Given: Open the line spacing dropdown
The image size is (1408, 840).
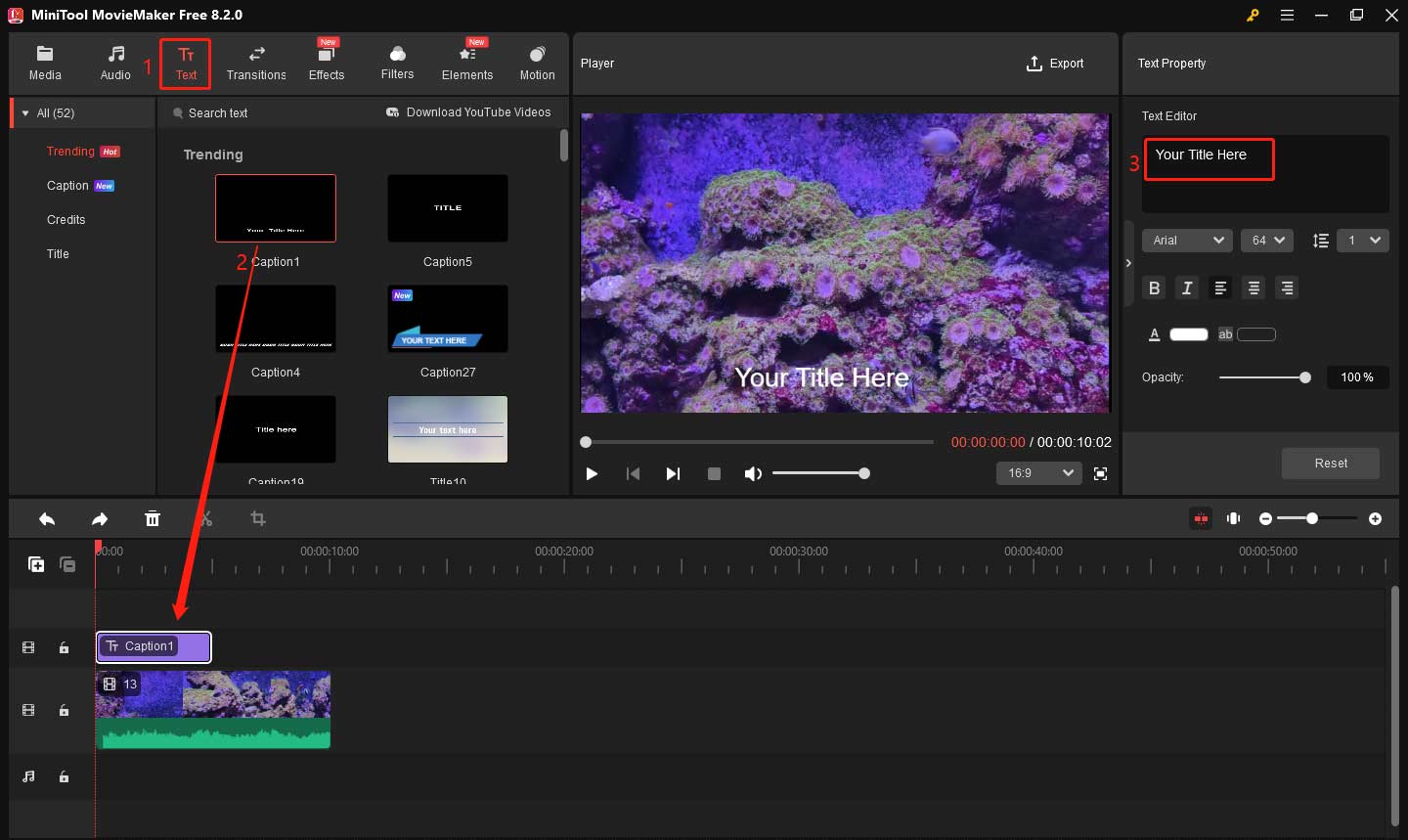Looking at the screenshot, I should tap(1362, 241).
